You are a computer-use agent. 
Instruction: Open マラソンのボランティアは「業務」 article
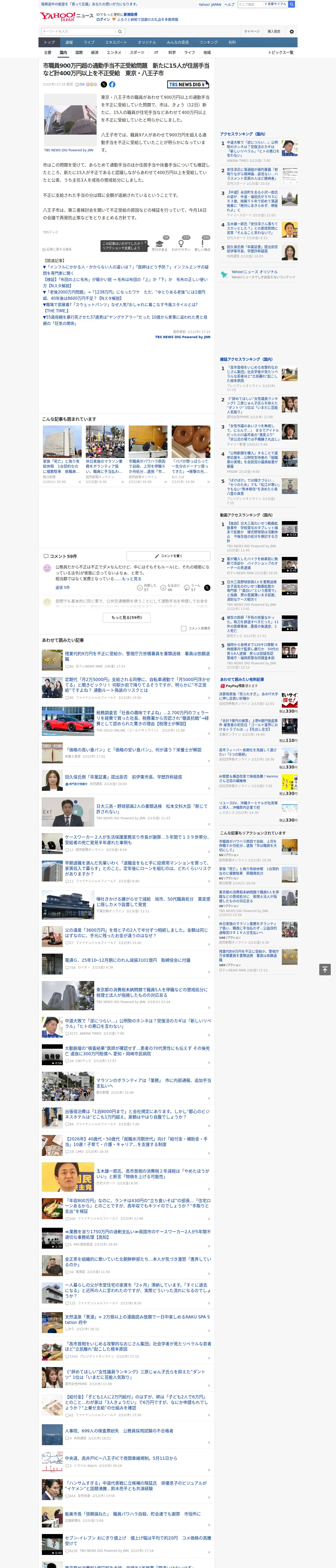[x=154, y=1083]
